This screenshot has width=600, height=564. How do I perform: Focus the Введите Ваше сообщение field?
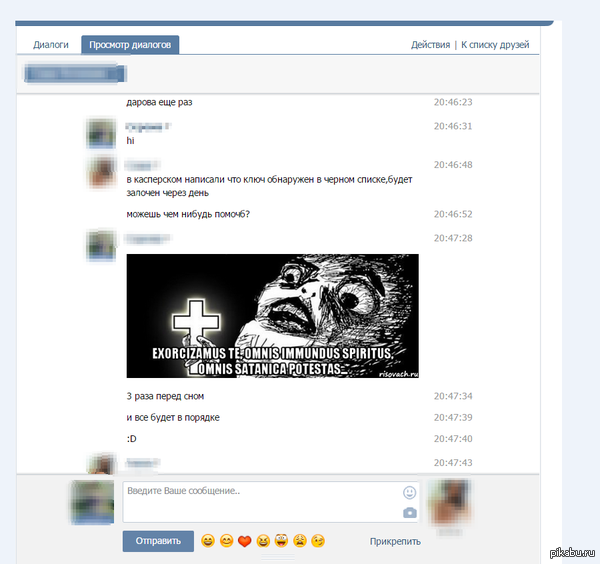pyautogui.click(x=271, y=502)
